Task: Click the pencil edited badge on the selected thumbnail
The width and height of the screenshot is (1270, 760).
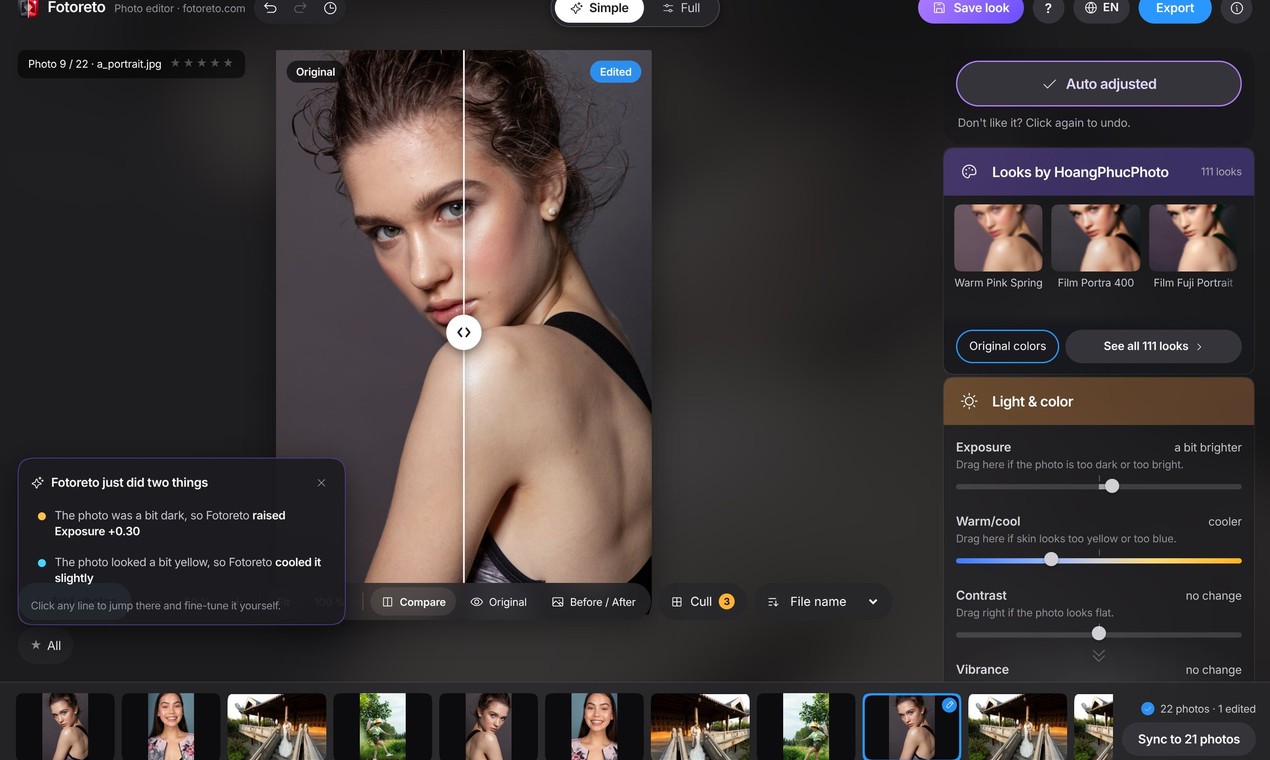Action: click(x=949, y=705)
